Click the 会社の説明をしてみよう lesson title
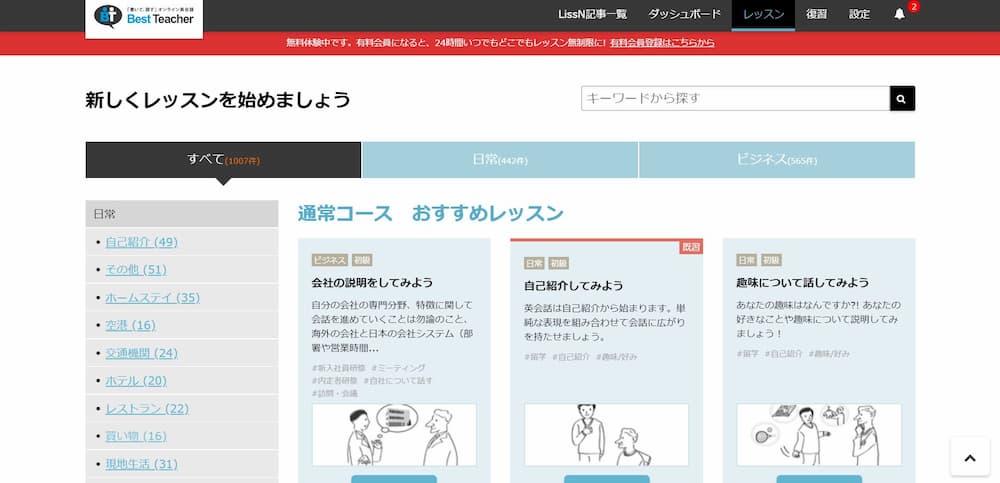This screenshot has width=1000, height=483. [x=372, y=282]
